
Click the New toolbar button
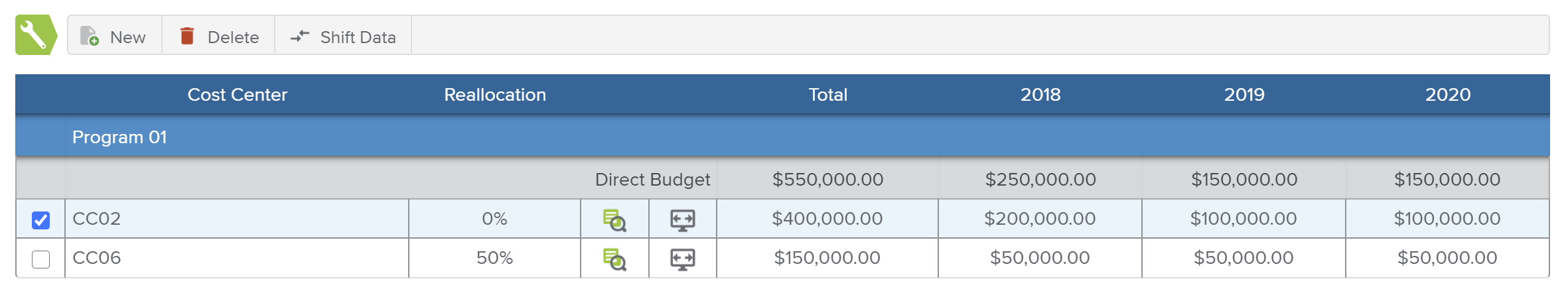pyautogui.click(x=114, y=36)
